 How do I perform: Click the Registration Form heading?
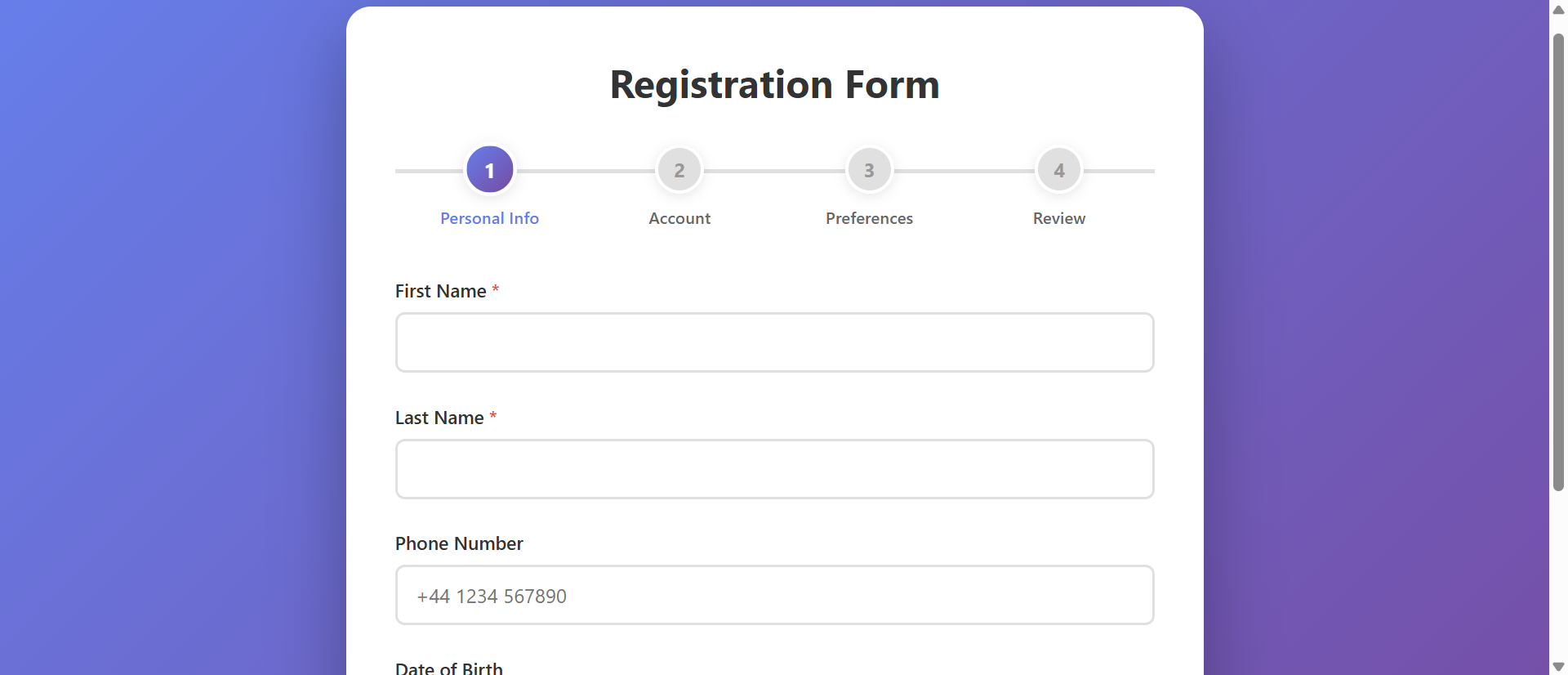click(x=774, y=84)
